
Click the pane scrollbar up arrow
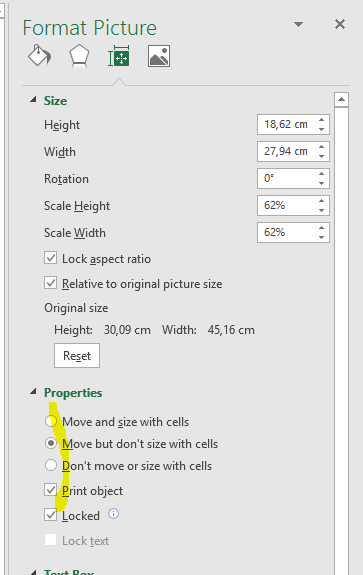341,99
